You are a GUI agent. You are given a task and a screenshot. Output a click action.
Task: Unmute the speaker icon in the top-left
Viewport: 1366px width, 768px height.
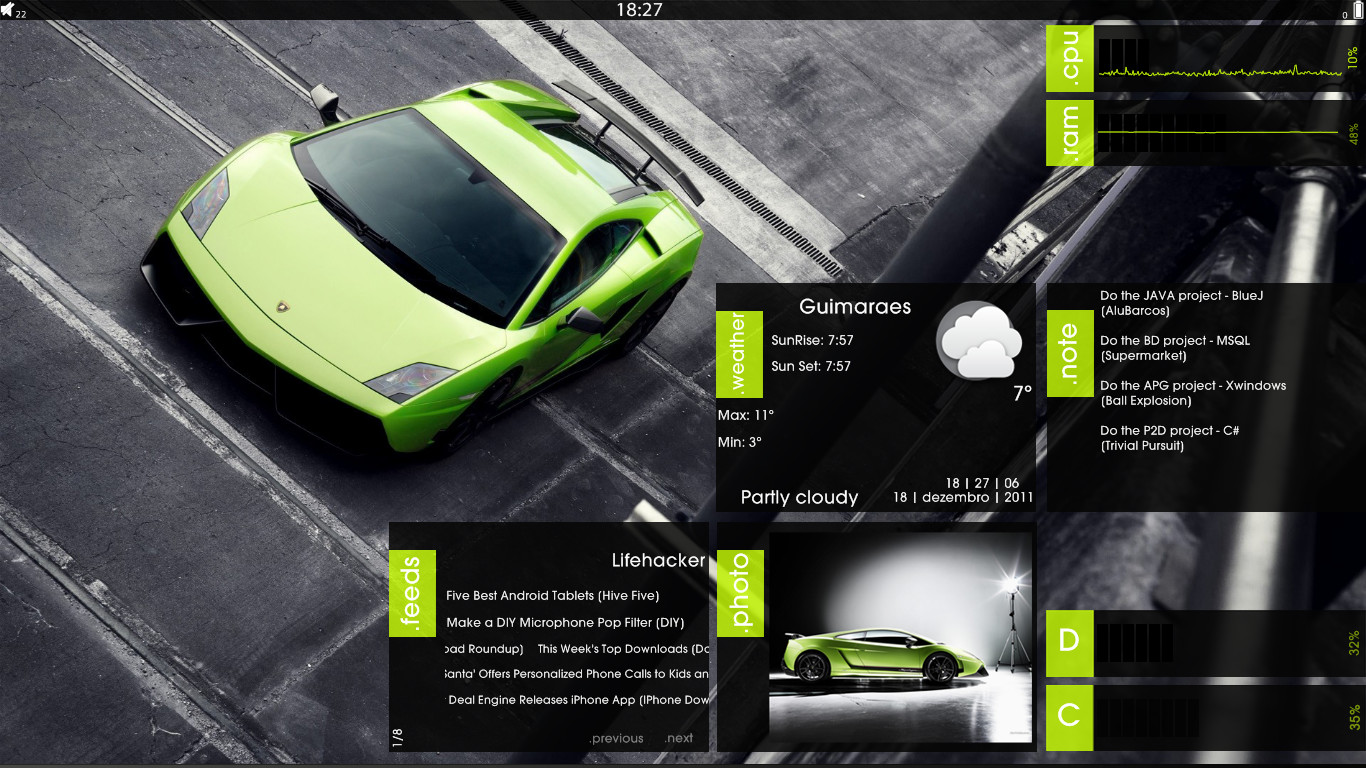click(10, 10)
